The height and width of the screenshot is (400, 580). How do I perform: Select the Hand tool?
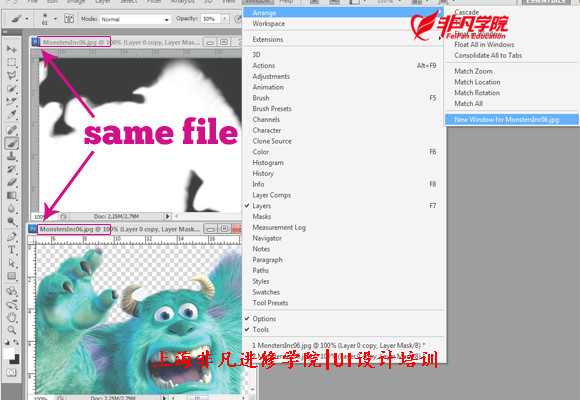click(11, 317)
